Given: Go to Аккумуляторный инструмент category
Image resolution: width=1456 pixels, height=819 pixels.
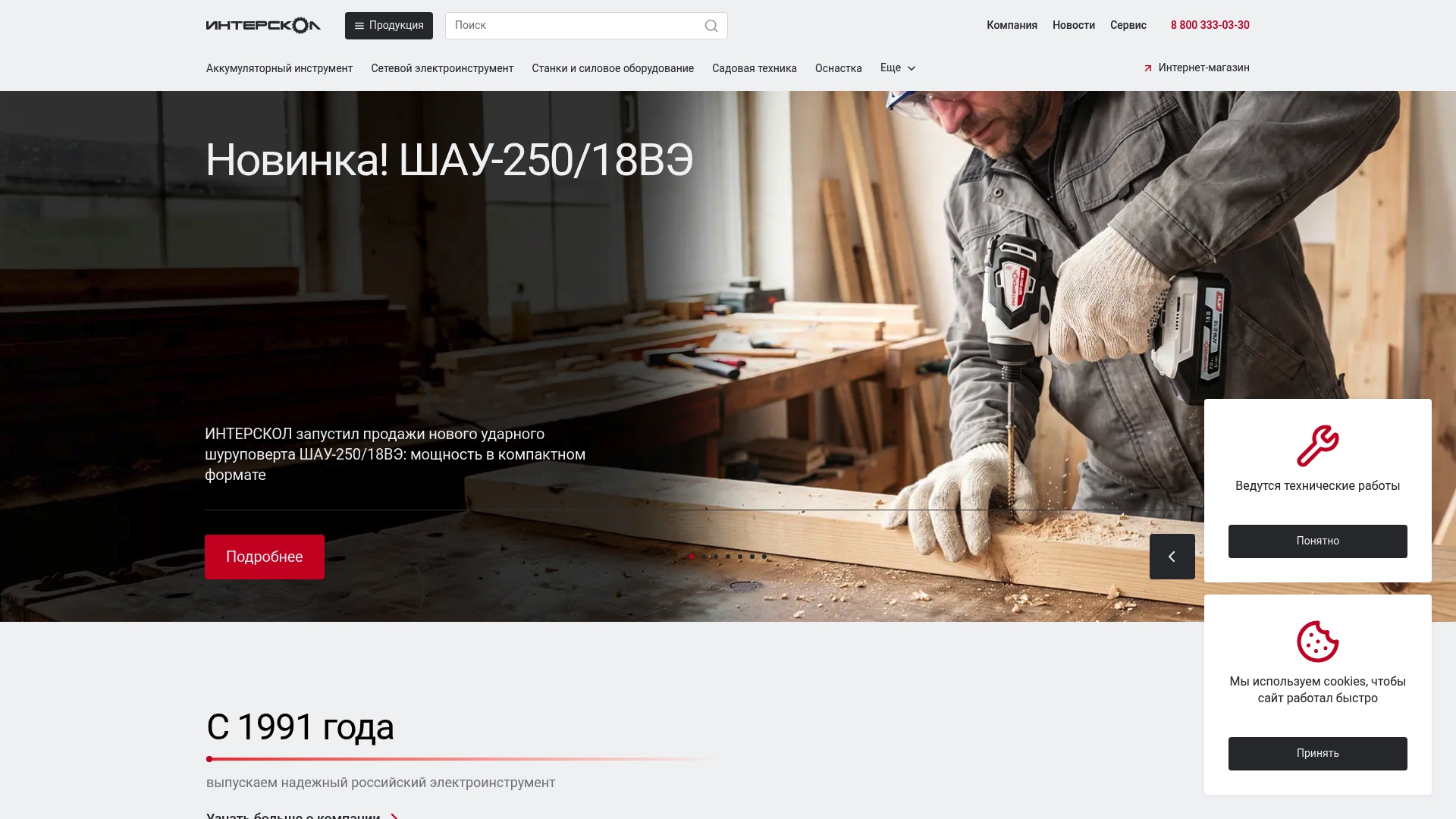Looking at the screenshot, I should coord(280,68).
